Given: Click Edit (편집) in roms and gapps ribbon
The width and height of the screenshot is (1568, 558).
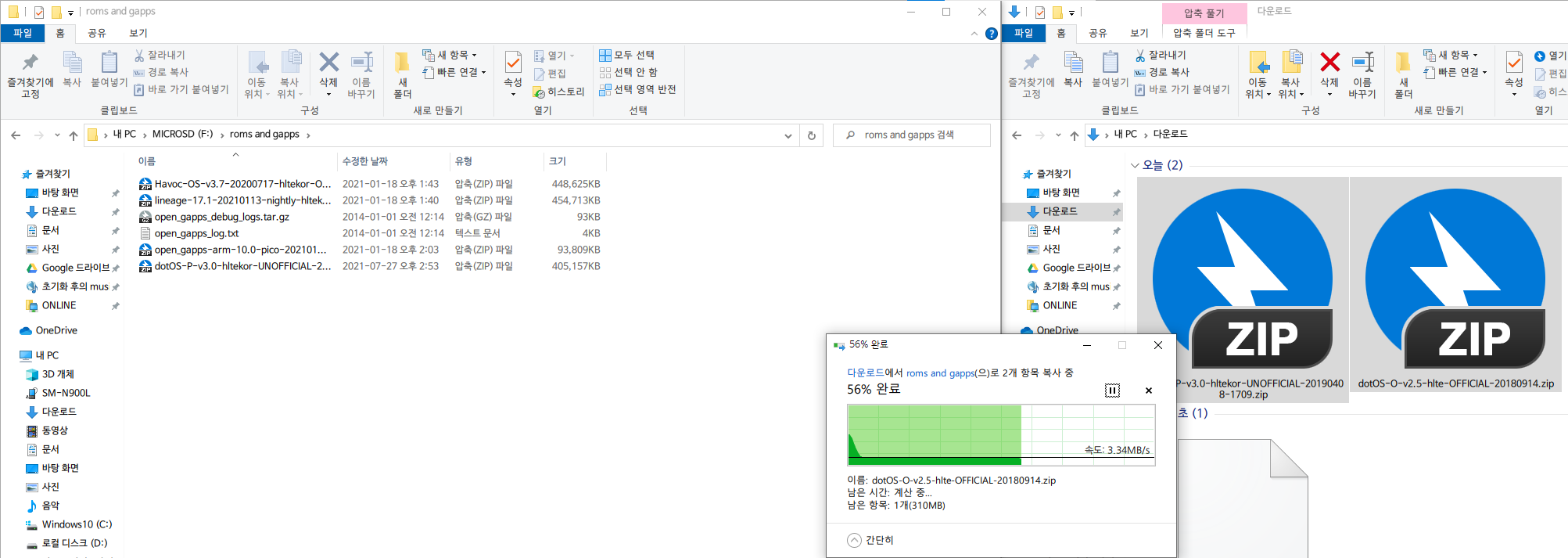Looking at the screenshot, I should [x=550, y=74].
